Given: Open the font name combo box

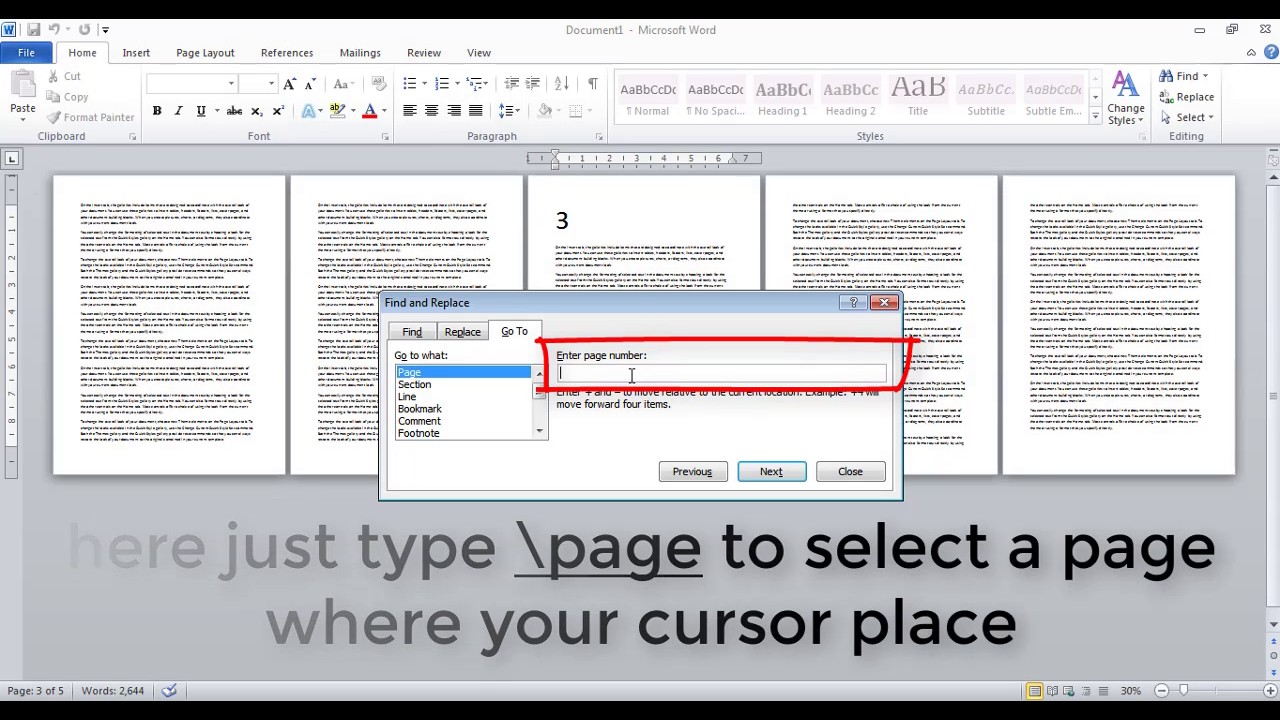Looking at the screenshot, I should point(193,84).
